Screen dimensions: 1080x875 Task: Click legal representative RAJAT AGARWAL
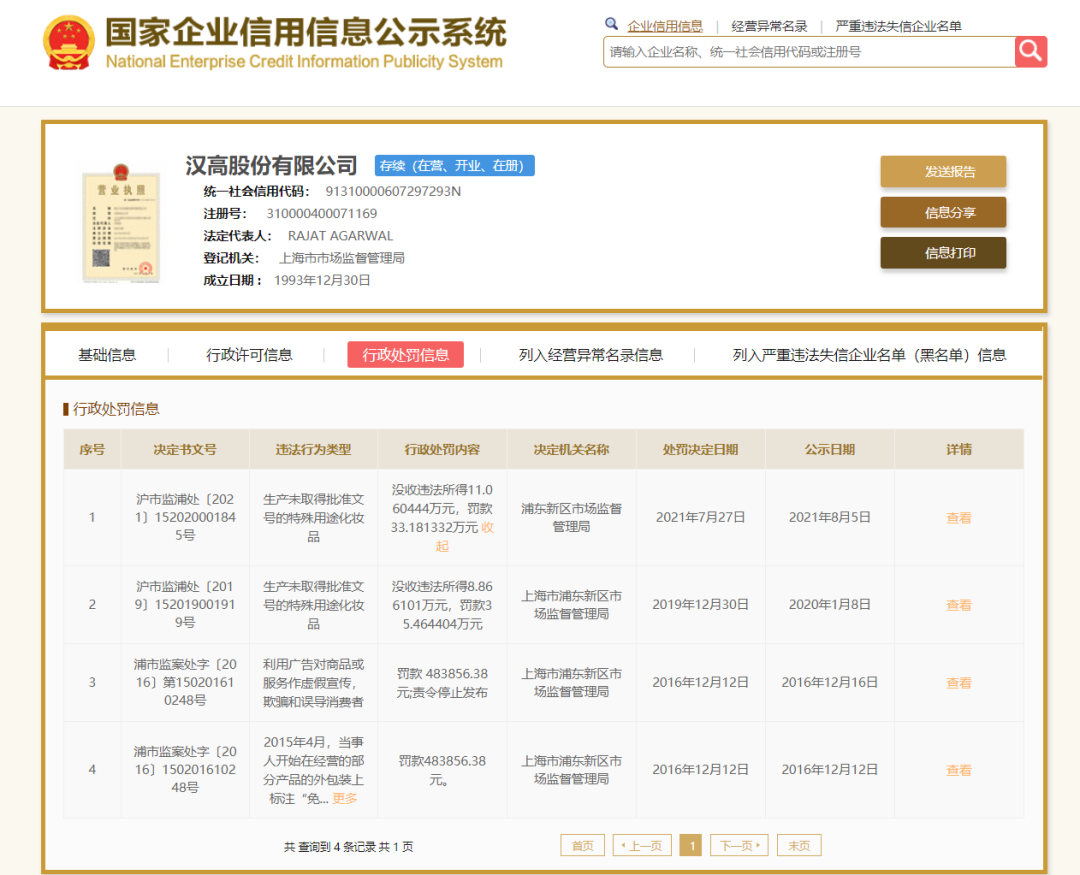pyautogui.click(x=340, y=236)
